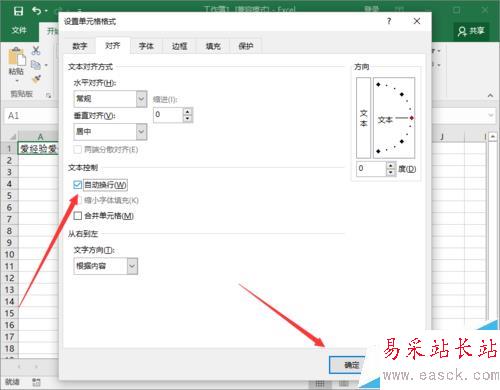Click the help question mark in dialog
This screenshot has height=390, width=500.
point(389,21)
